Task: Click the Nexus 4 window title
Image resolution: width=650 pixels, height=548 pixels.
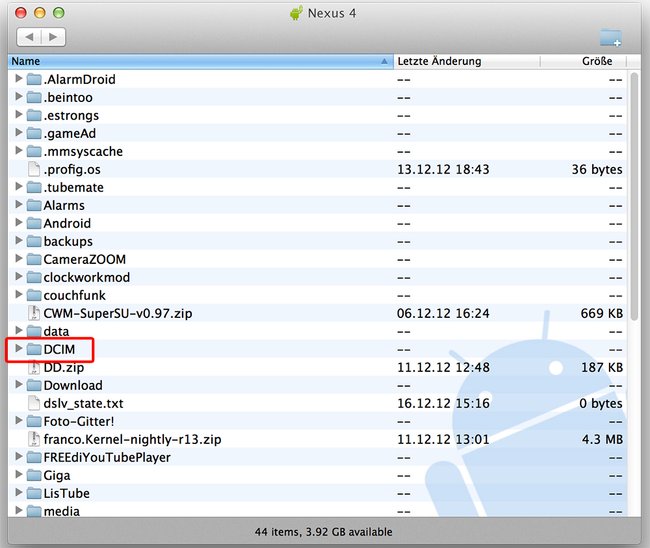Action: [332, 13]
